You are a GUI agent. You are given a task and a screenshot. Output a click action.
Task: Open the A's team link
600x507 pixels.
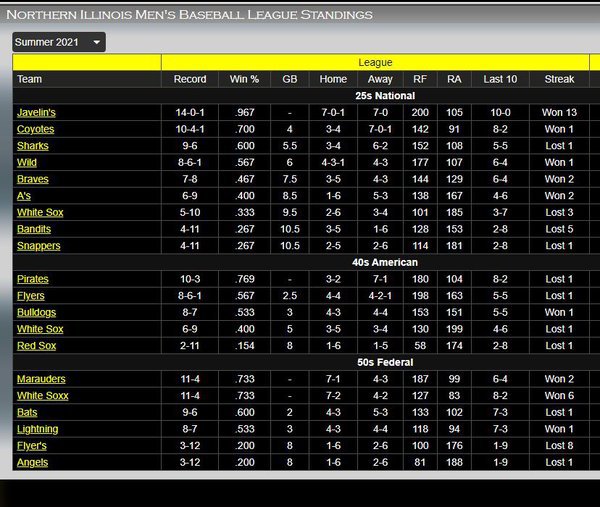point(24,196)
